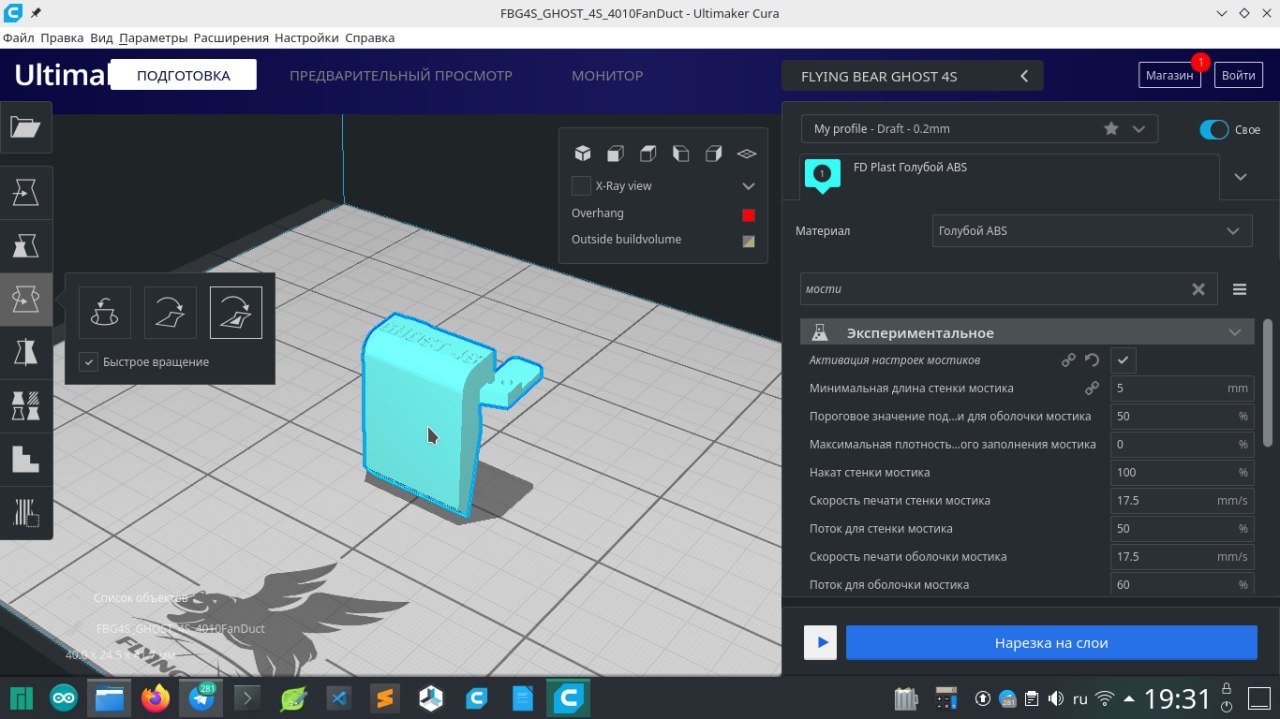
Task: Click the flask icon of Экспериментальное
Action: coord(820,332)
